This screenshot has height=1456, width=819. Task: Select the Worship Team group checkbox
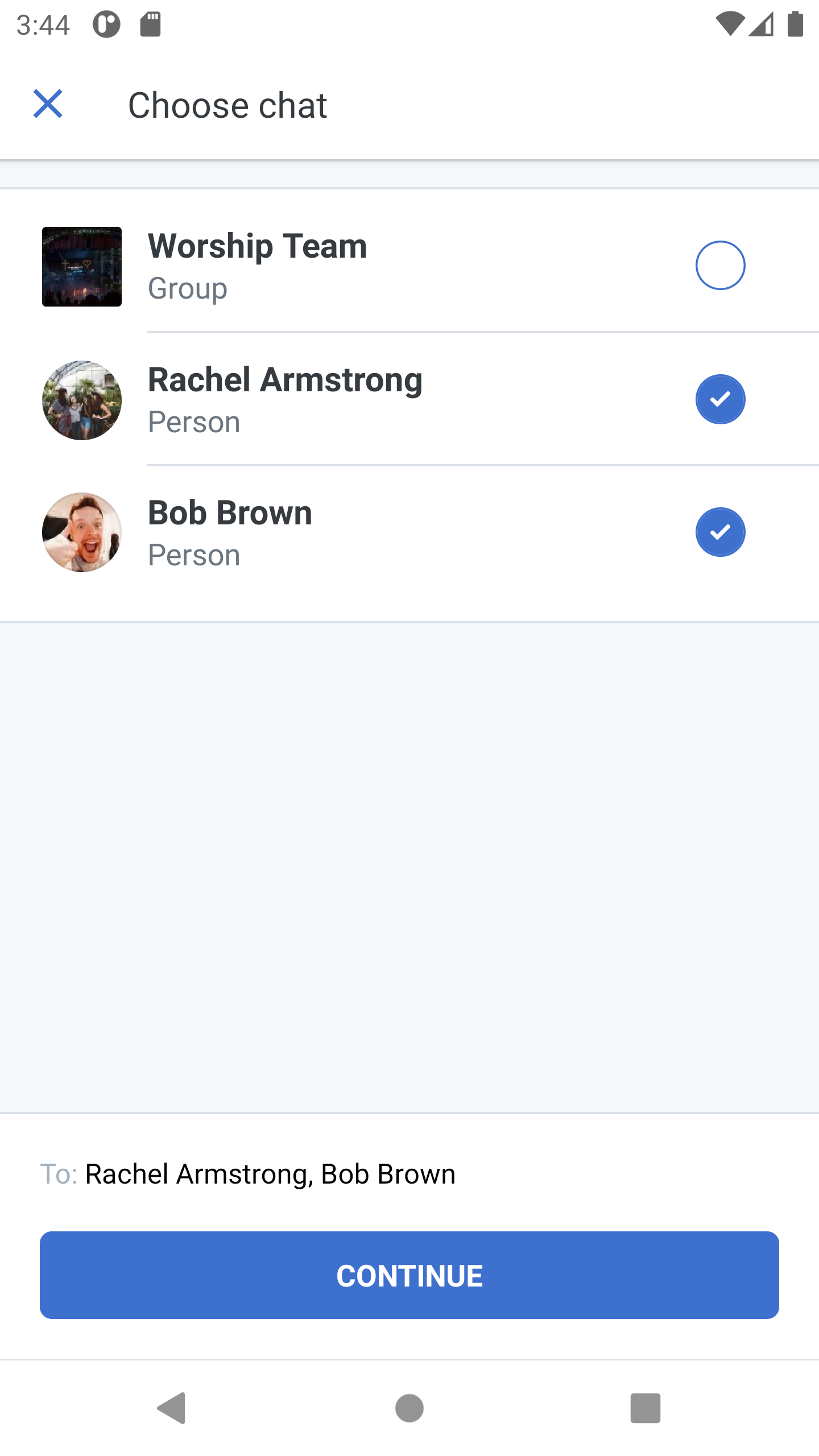720,266
